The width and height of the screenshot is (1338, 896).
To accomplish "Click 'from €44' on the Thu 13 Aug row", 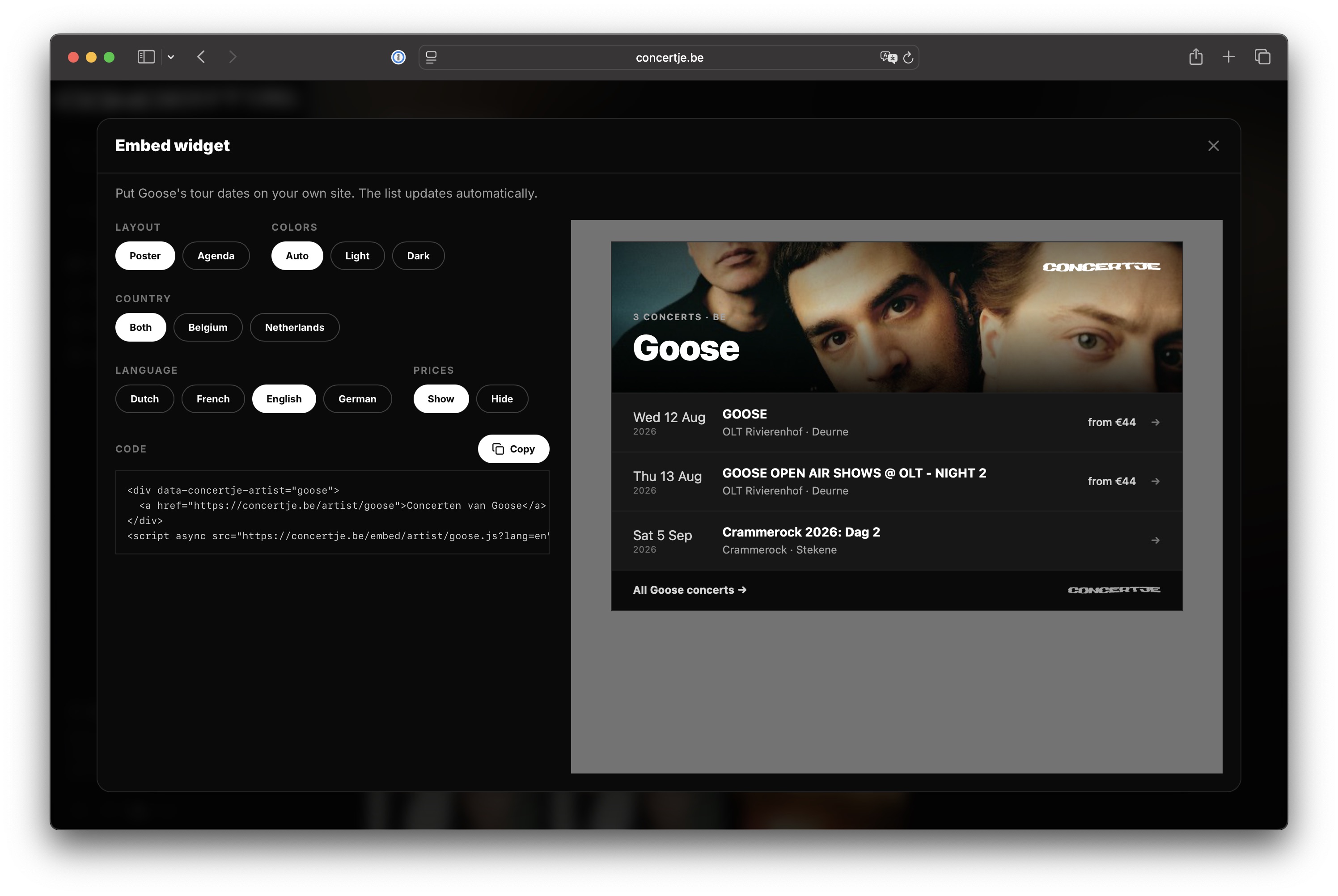I will (x=1111, y=482).
